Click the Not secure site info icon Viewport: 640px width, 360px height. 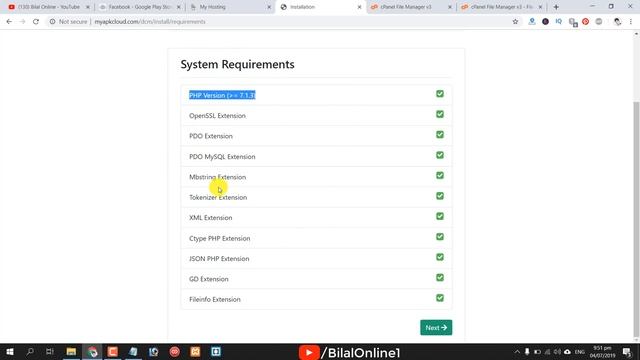pos(52,22)
